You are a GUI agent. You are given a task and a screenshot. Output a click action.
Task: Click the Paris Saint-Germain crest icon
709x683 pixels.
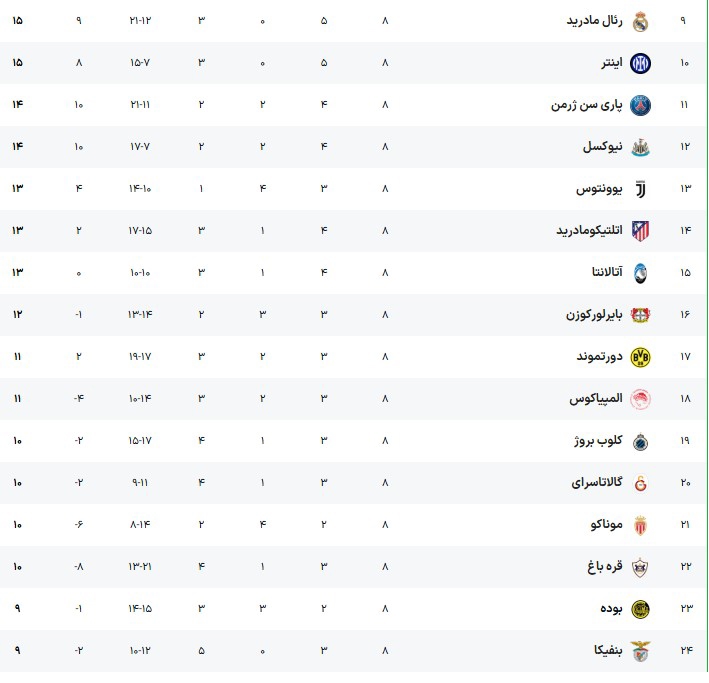[641, 105]
